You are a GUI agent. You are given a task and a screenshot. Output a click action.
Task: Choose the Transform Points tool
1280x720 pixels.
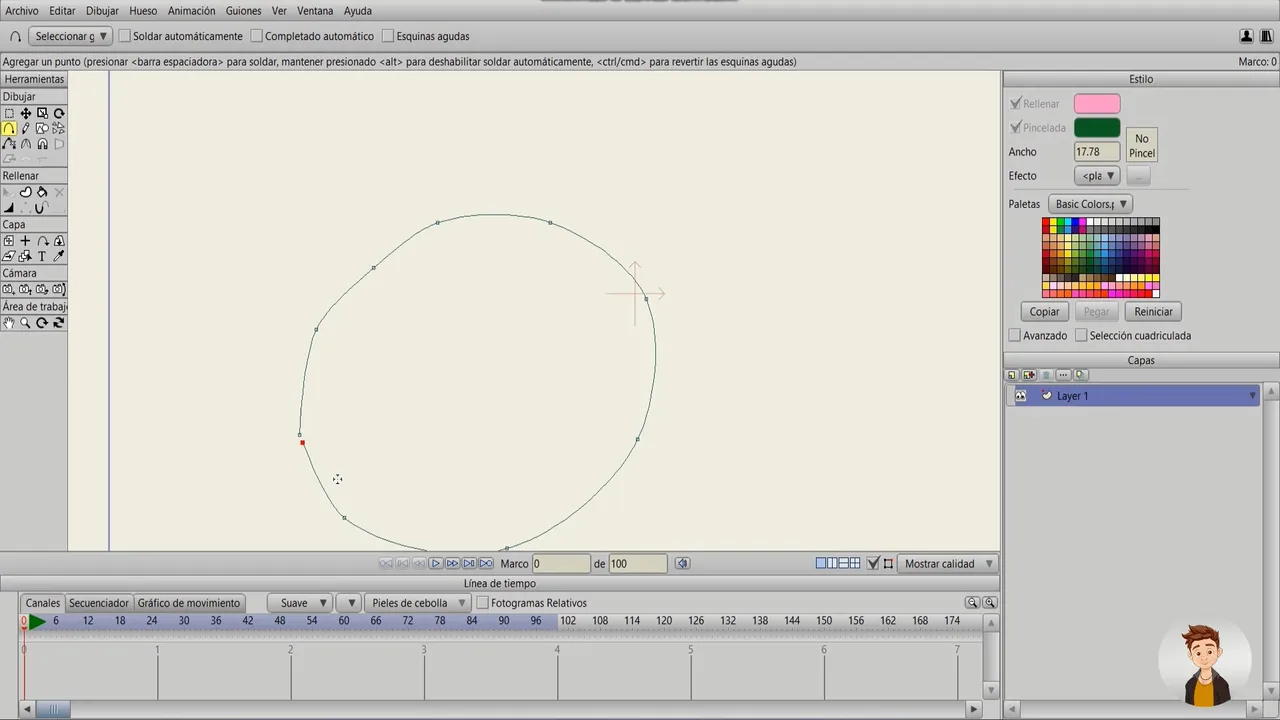(26, 114)
